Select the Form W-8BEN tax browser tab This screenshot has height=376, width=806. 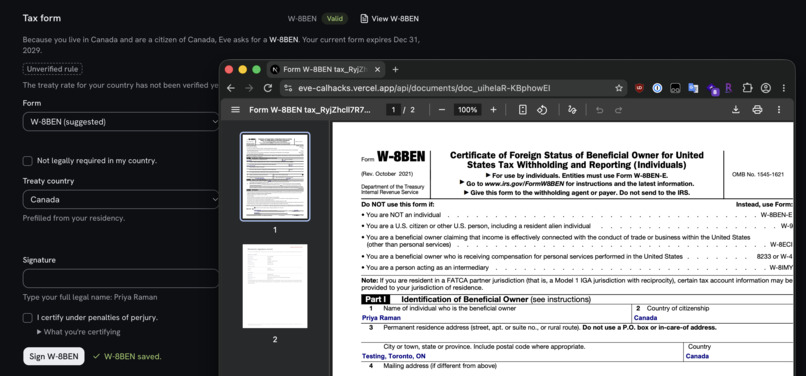pos(326,69)
